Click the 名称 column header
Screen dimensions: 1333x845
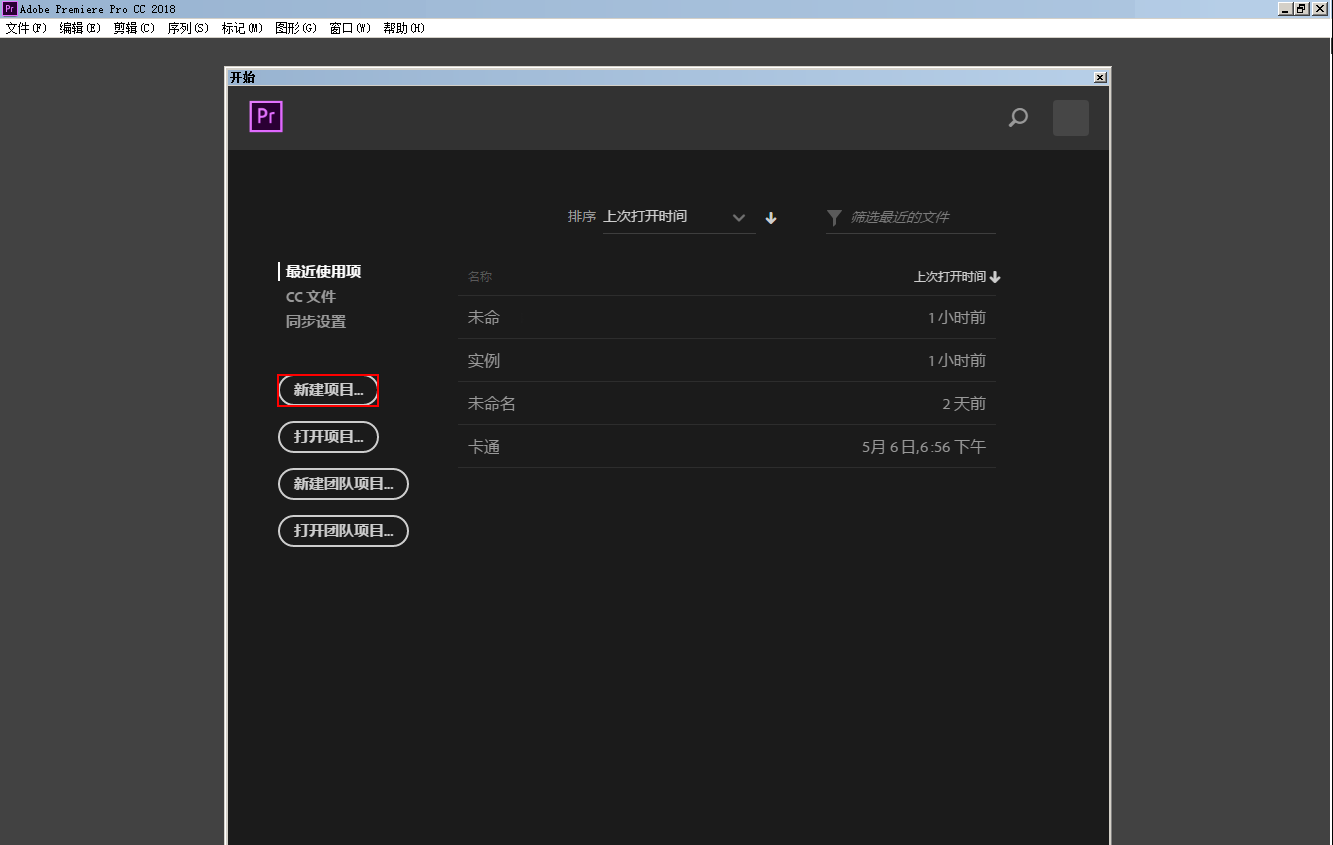[x=480, y=277]
